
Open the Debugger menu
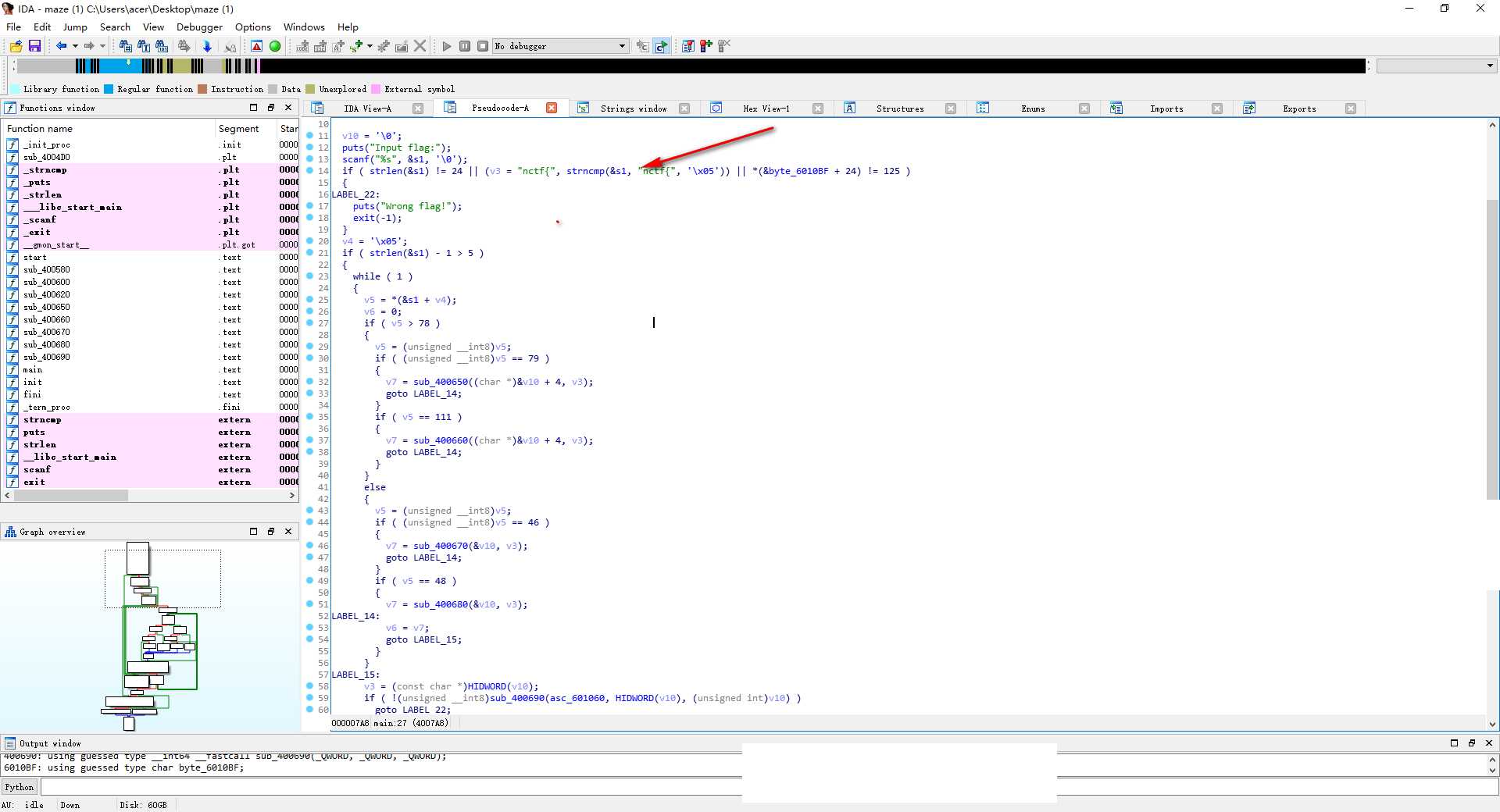point(199,27)
